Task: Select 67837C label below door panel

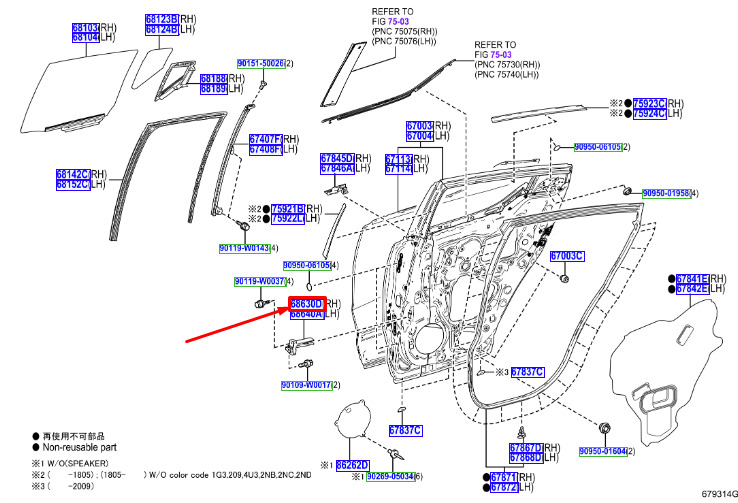Action: [406, 431]
